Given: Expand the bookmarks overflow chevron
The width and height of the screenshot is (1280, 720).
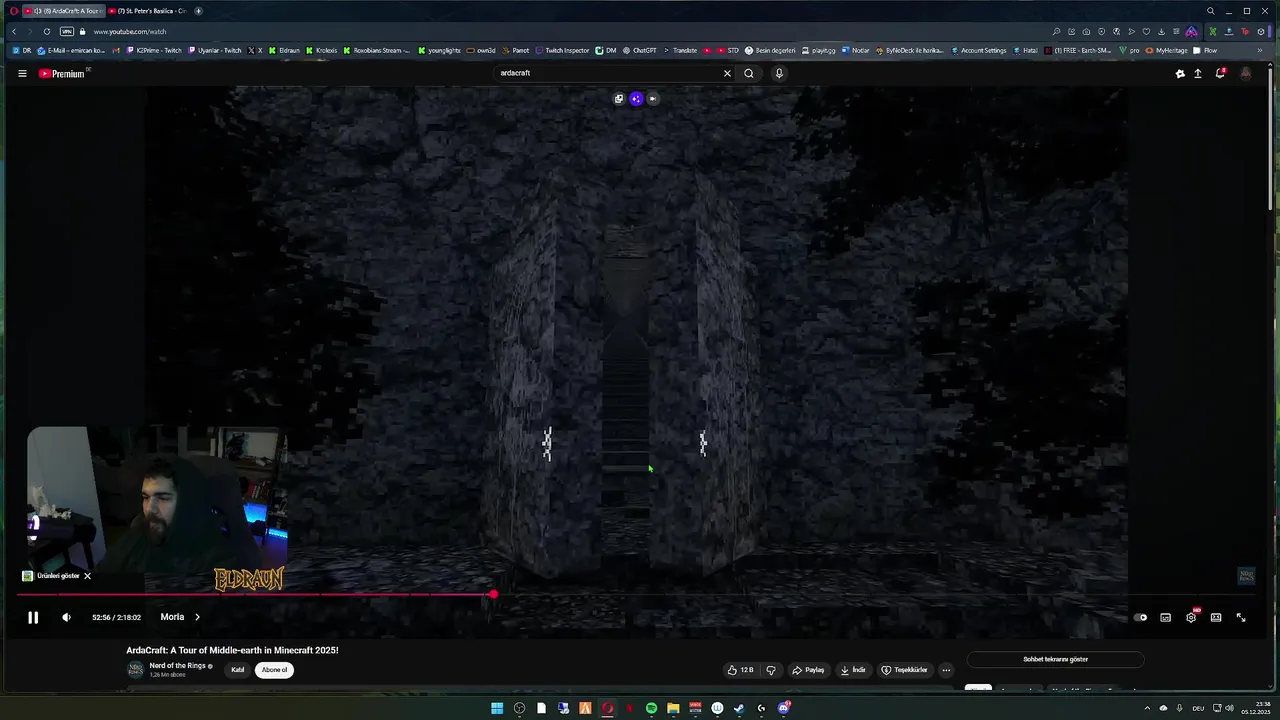Looking at the screenshot, I should 1259,50.
